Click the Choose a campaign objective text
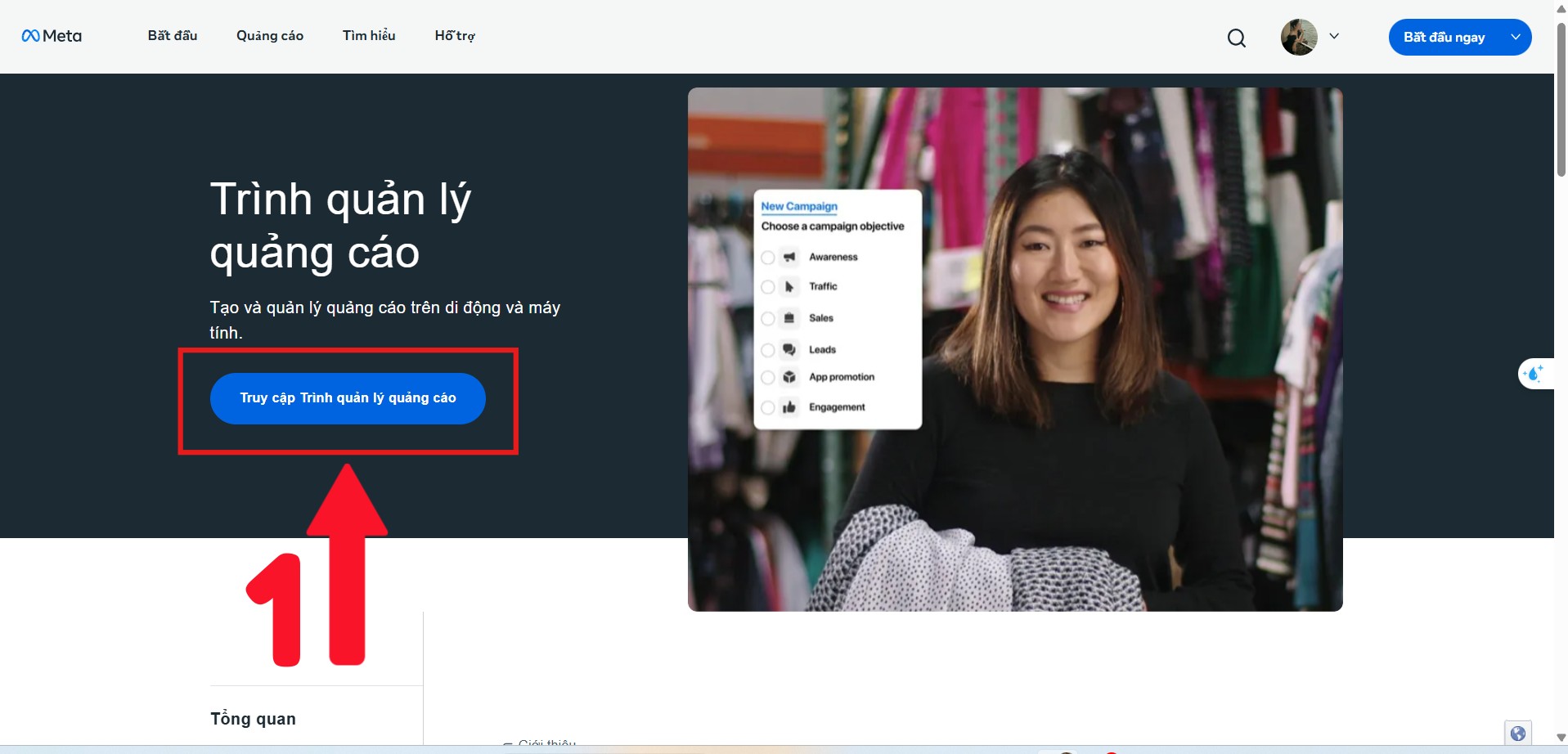The height and width of the screenshot is (754, 1568). pyautogui.click(x=833, y=227)
